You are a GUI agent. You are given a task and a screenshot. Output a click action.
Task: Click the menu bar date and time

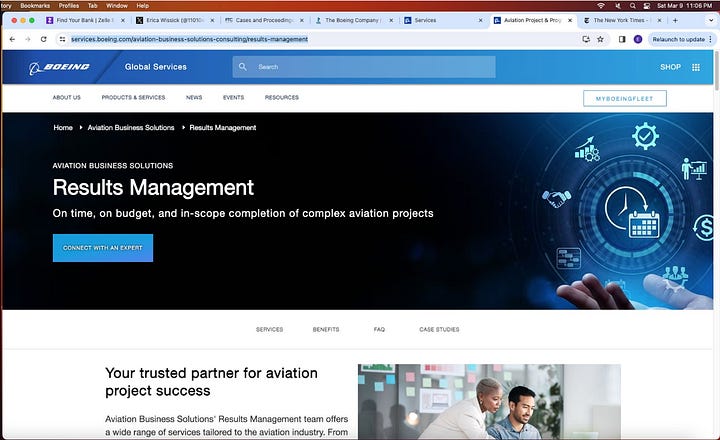coord(684,6)
